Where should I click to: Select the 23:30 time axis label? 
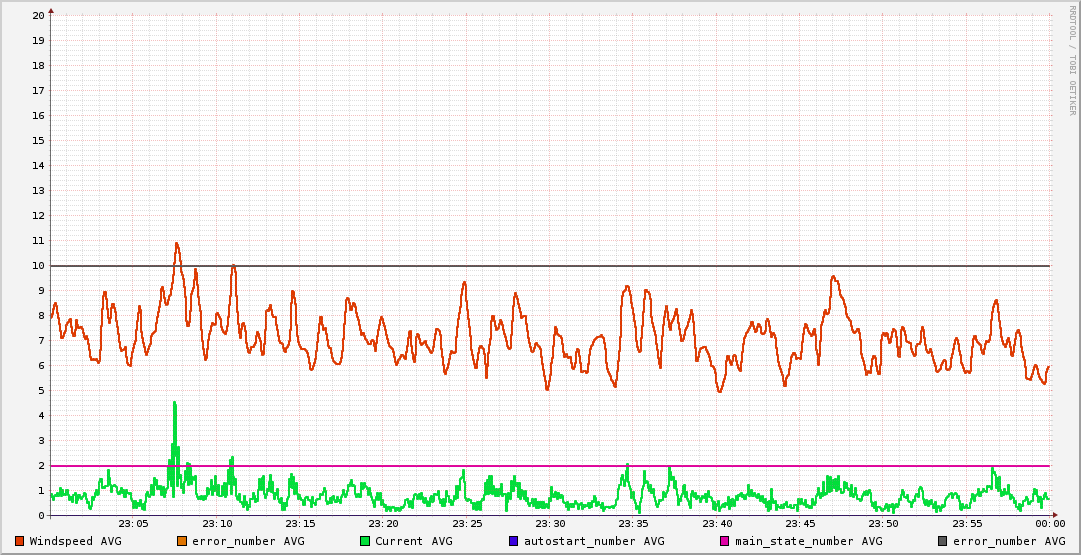[x=550, y=524]
